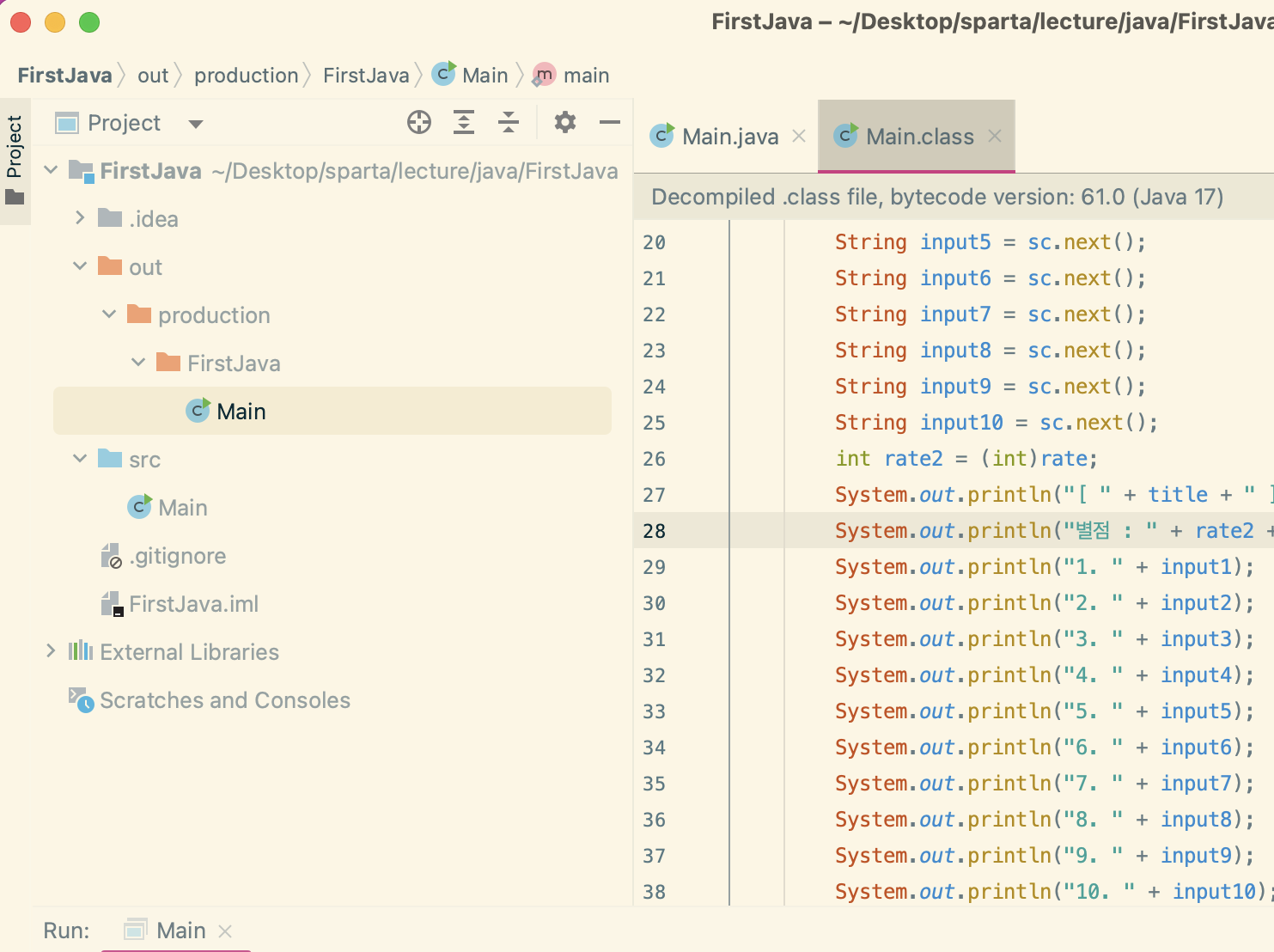Click the "int rate2 = (int)rate;" code line
1274x952 pixels.
pyautogui.click(x=966, y=459)
